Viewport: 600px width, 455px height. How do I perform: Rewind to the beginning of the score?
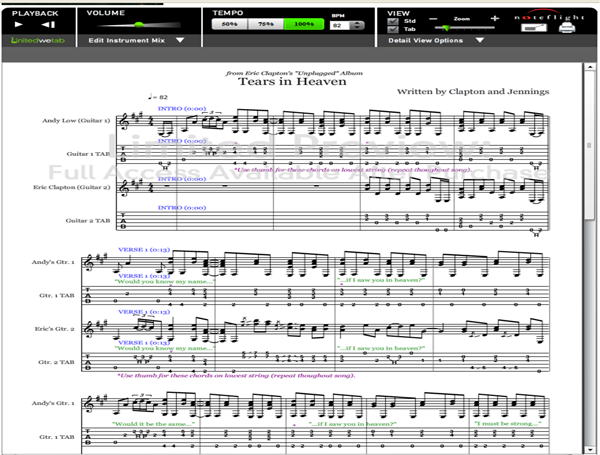coord(48,24)
